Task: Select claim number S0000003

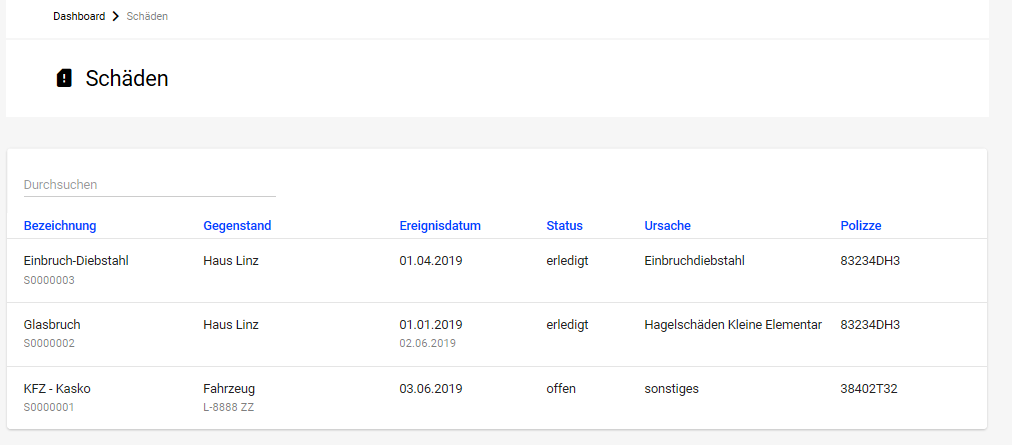Action: pos(49,280)
